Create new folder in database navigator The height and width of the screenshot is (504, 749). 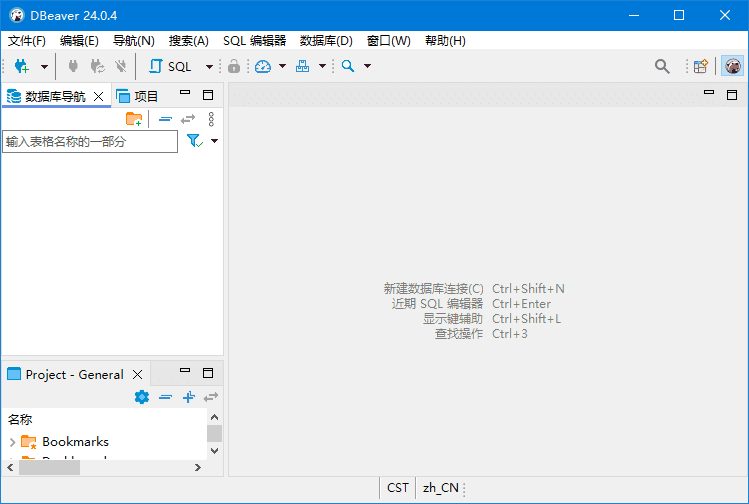133,119
